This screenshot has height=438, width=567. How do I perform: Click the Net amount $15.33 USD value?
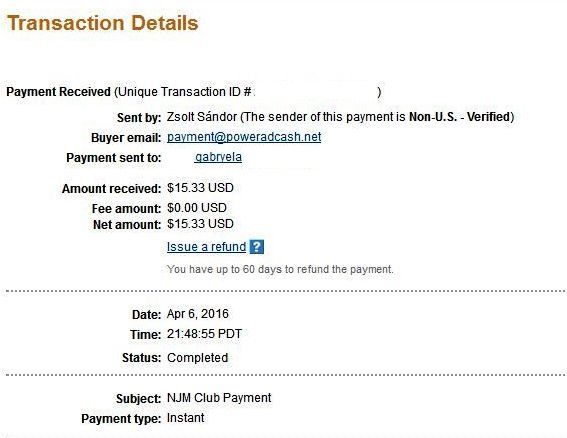click(200, 224)
